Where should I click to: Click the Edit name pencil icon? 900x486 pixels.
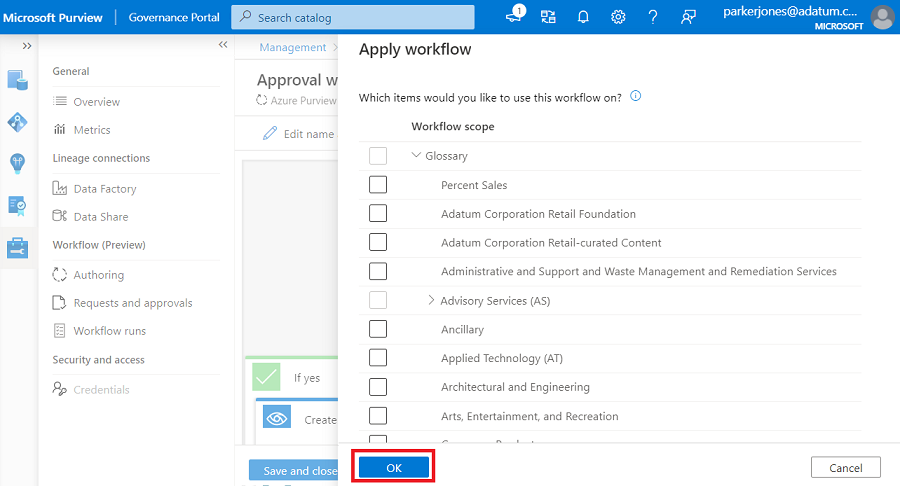click(270, 134)
